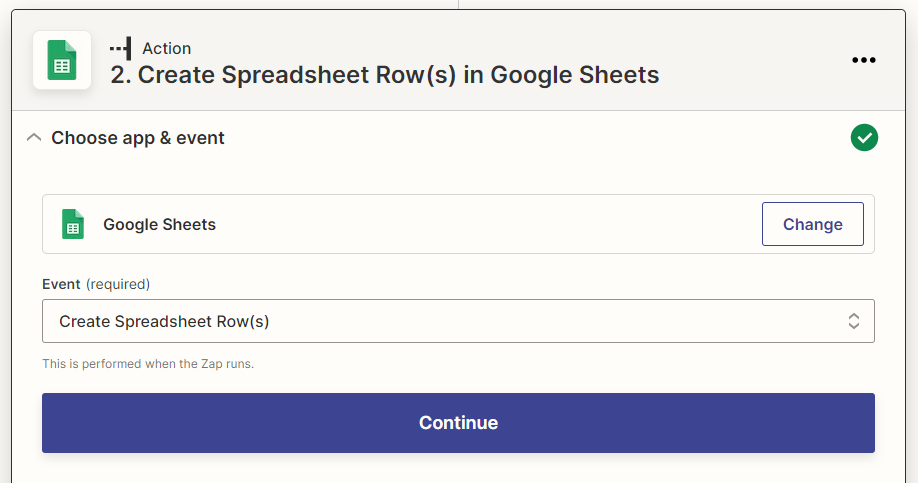Image resolution: width=918 pixels, height=483 pixels.
Task: Click the Google Sheets app name text
Action: point(159,224)
